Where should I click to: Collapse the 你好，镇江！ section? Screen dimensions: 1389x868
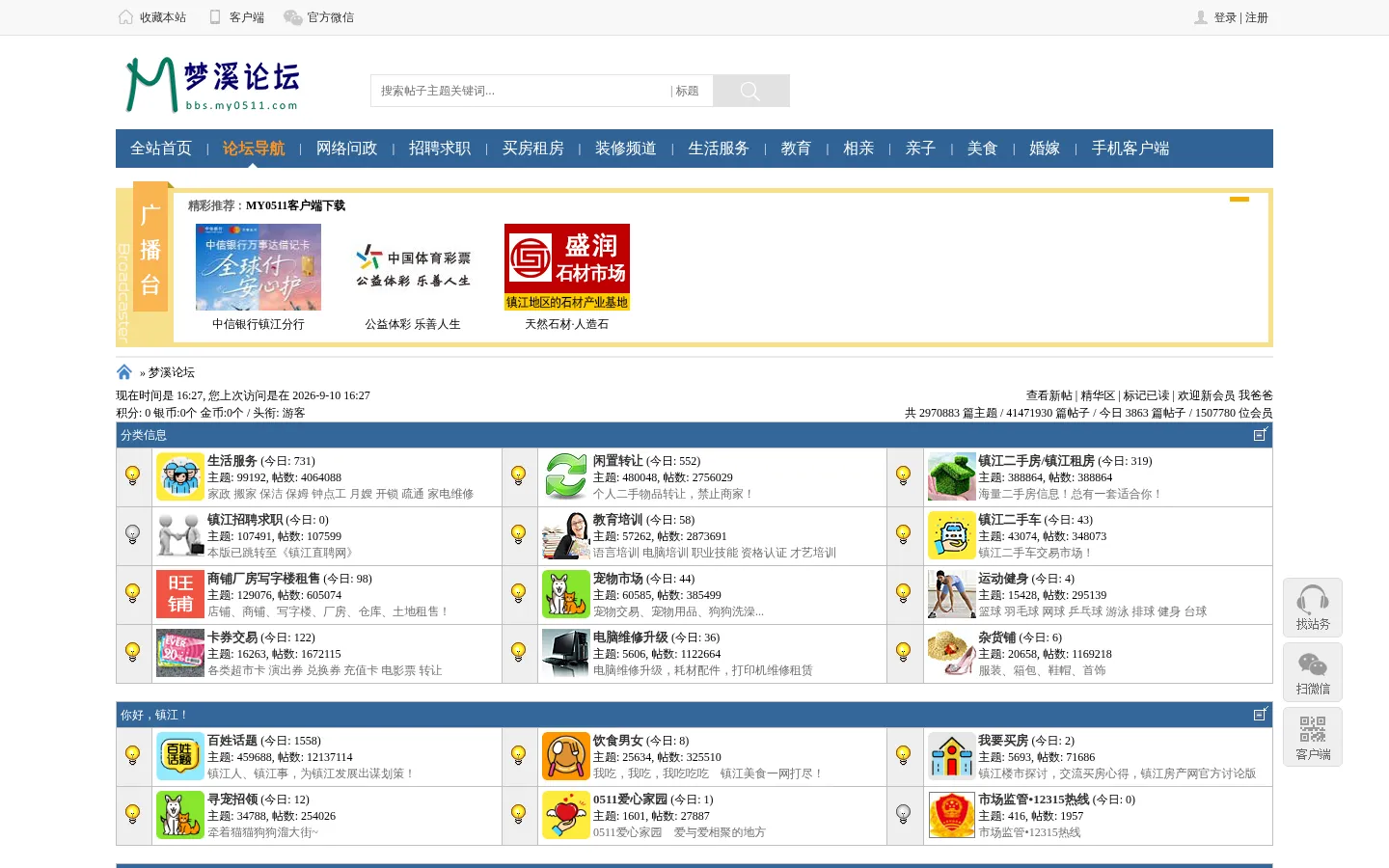click(1260, 715)
